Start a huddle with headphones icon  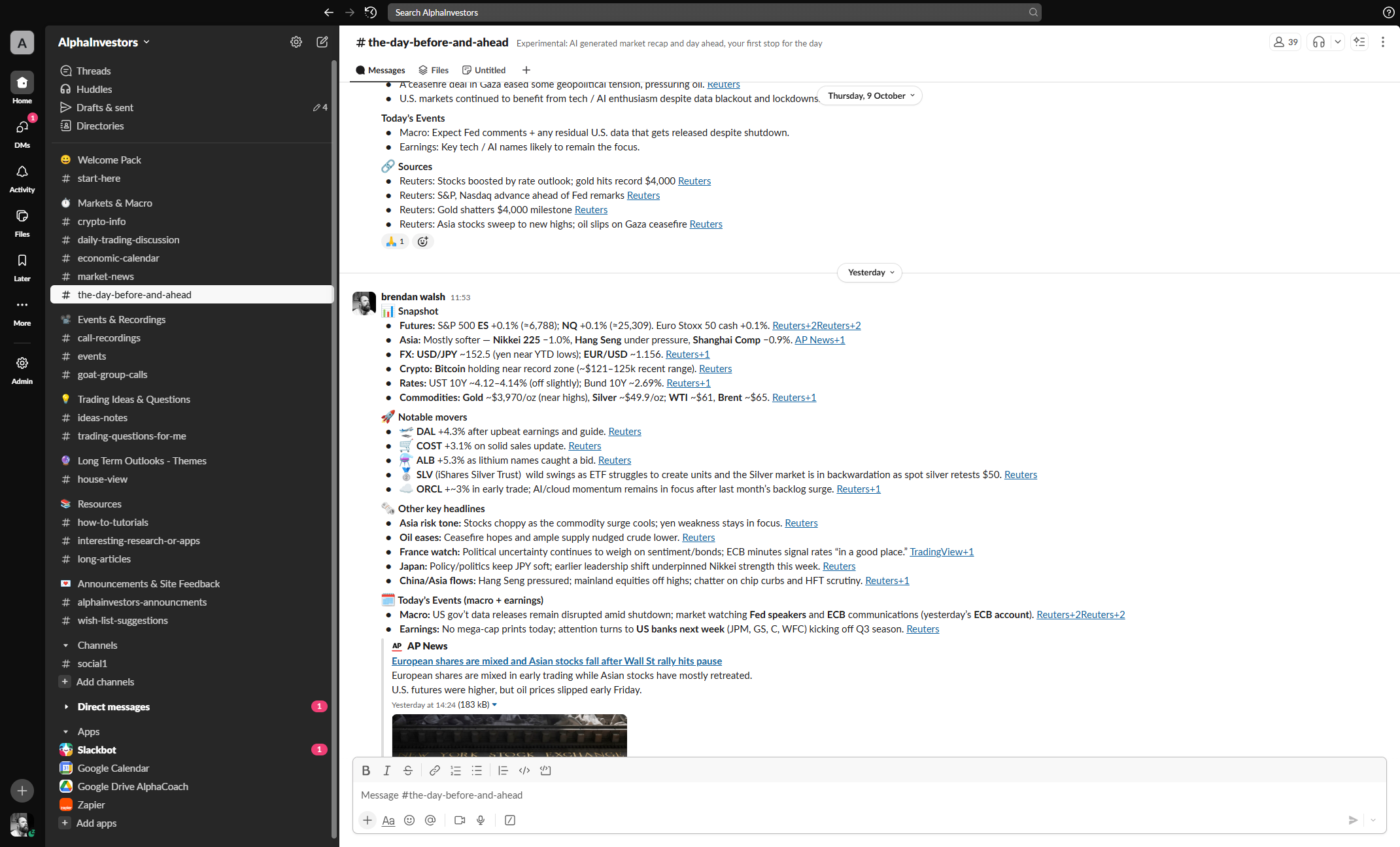click(x=1319, y=42)
